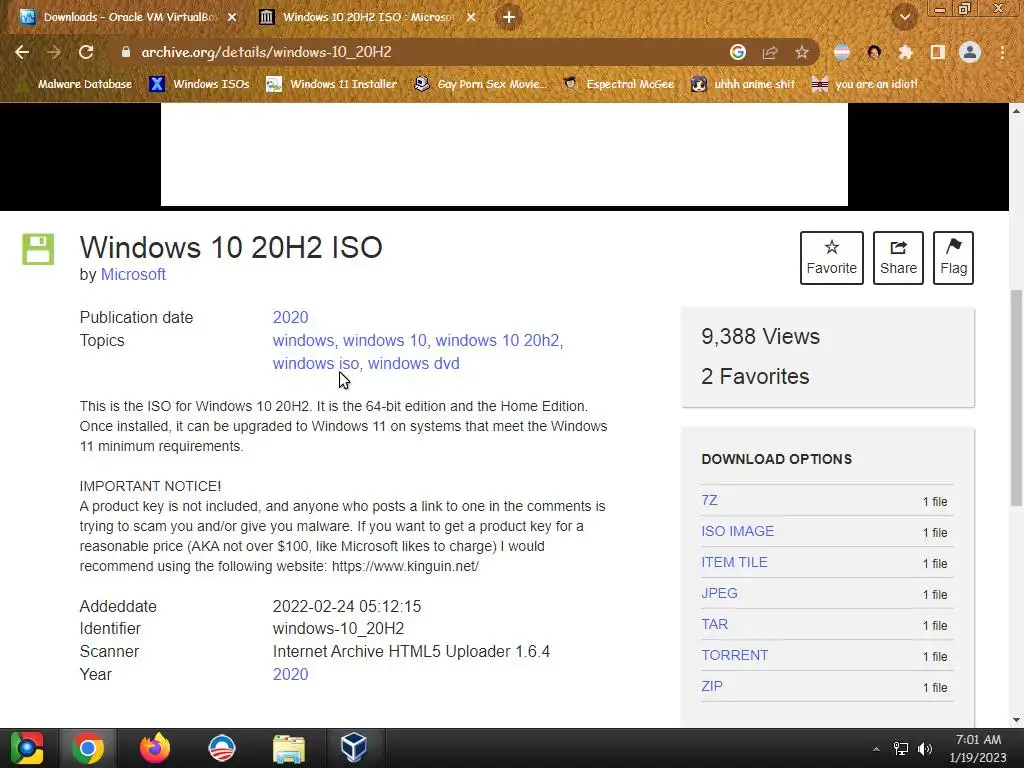Open the 'windows iso' topic link

(316, 363)
